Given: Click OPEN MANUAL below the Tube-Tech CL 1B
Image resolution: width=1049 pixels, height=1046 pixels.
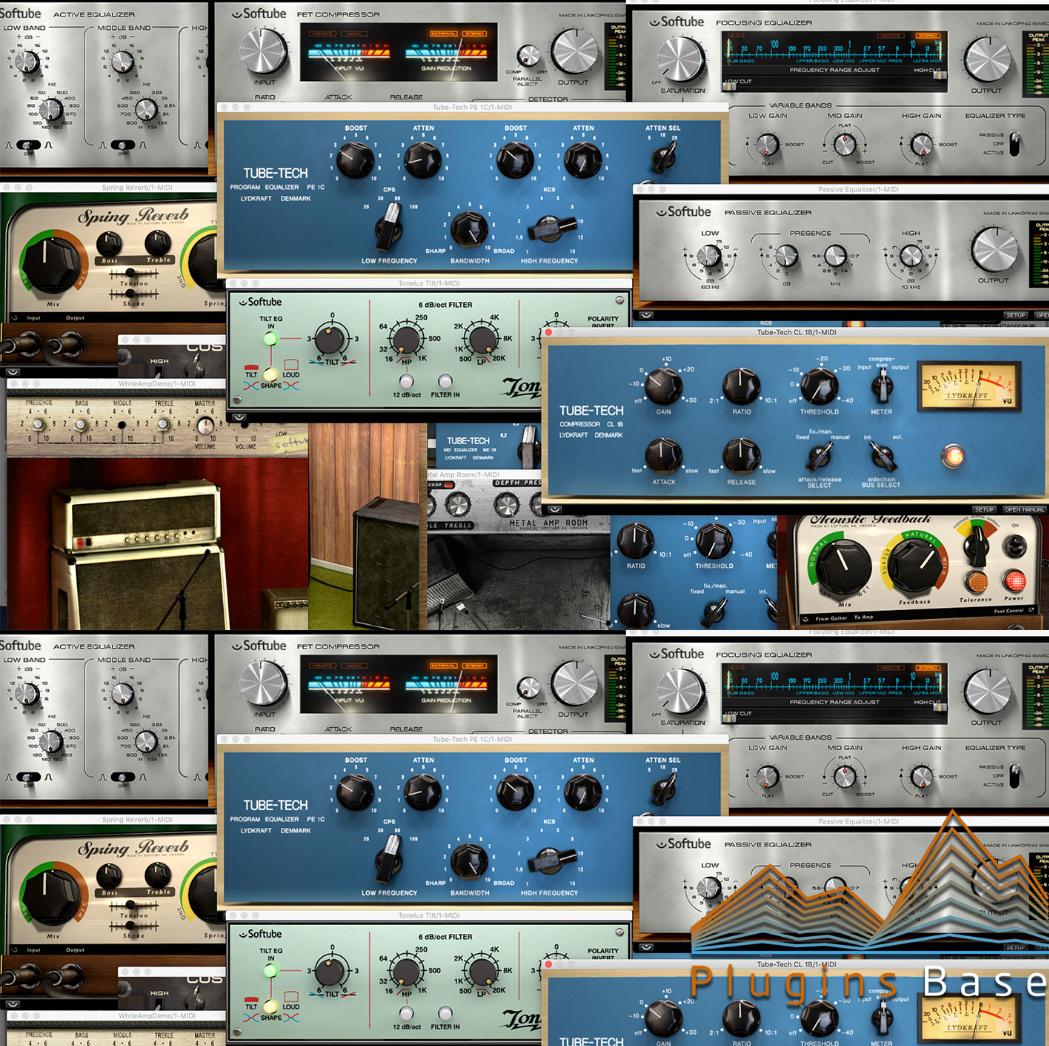Looking at the screenshot, I should pyautogui.click(x=1024, y=510).
